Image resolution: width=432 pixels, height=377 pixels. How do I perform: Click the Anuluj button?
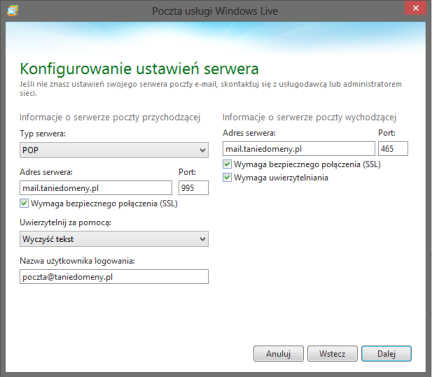[278, 354]
